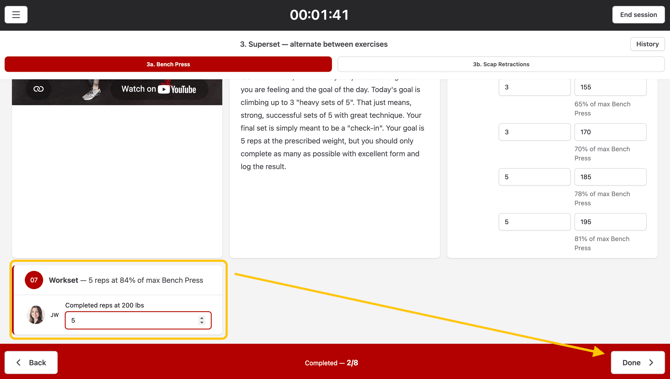Click '78% of max Bench Press' label
This screenshot has width=670, height=379.
[x=602, y=198]
